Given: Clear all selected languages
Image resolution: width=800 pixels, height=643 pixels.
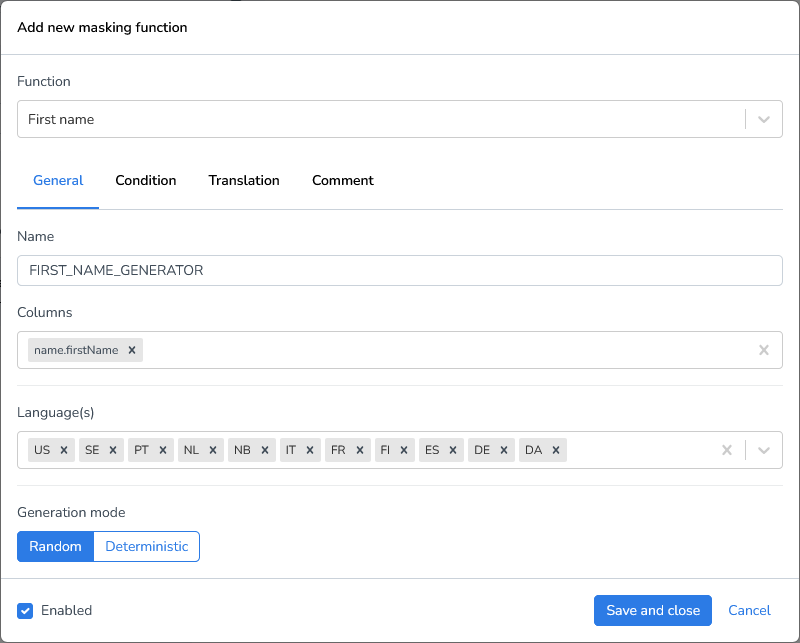Looking at the screenshot, I should tap(727, 450).
